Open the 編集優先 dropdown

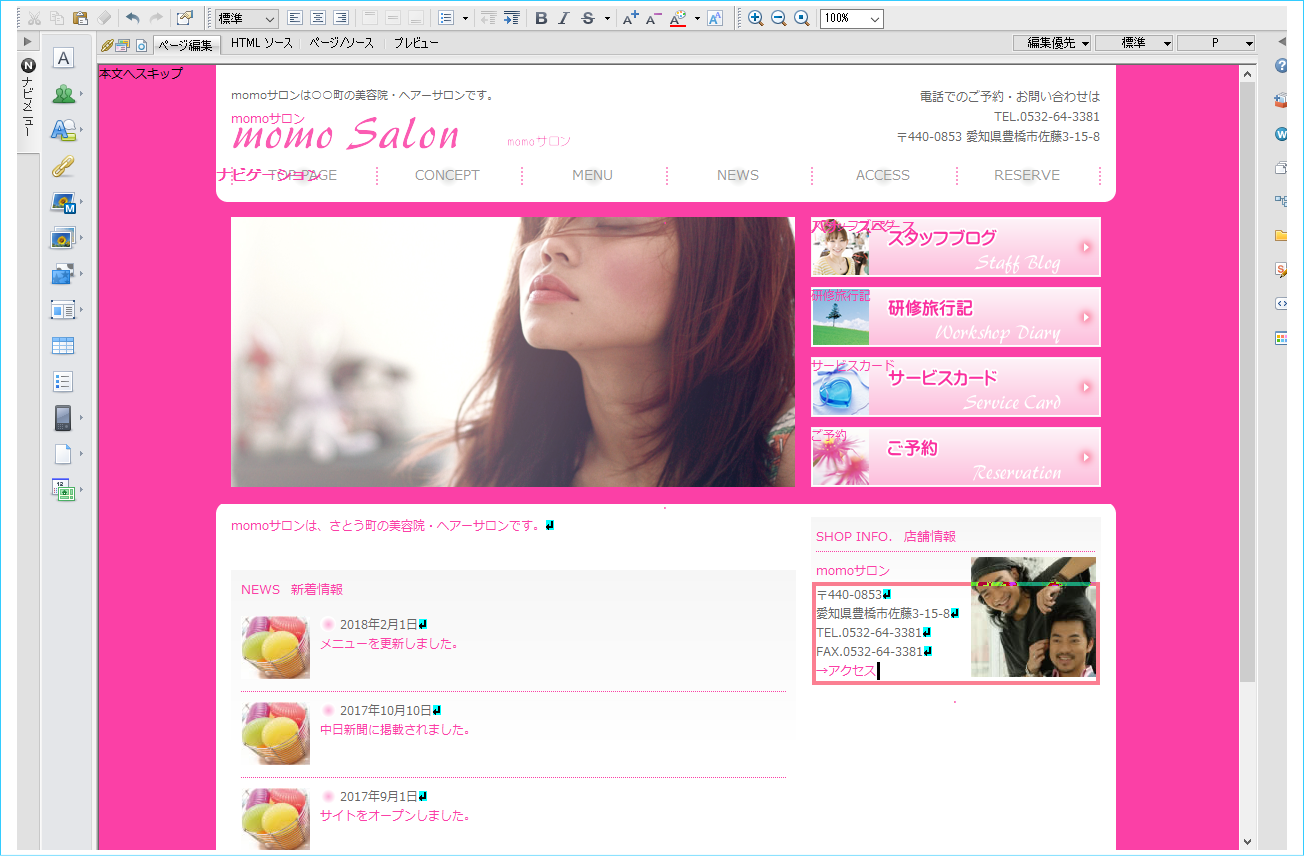[x=1051, y=43]
